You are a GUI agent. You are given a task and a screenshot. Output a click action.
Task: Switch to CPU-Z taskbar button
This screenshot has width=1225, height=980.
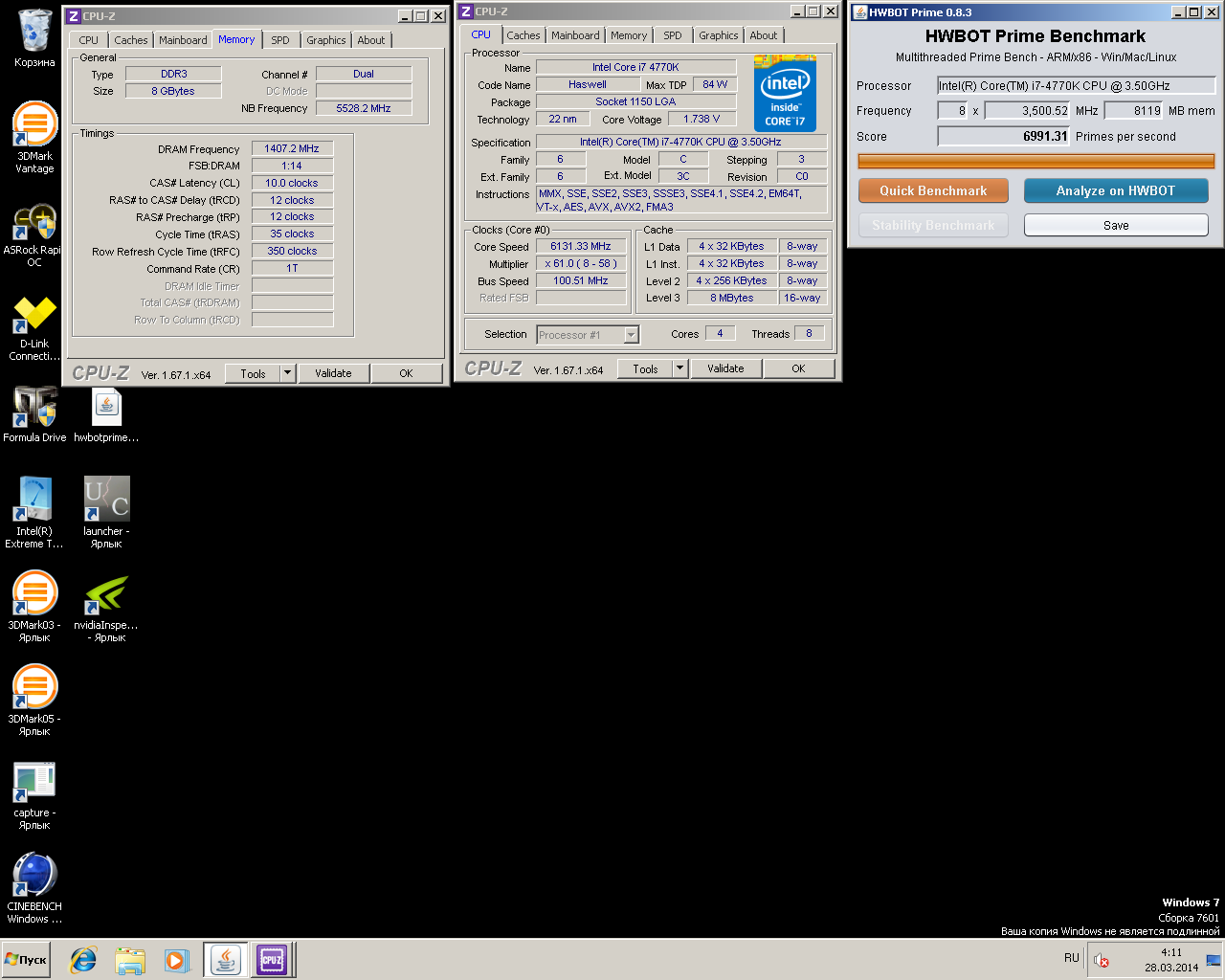[x=272, y=960]
